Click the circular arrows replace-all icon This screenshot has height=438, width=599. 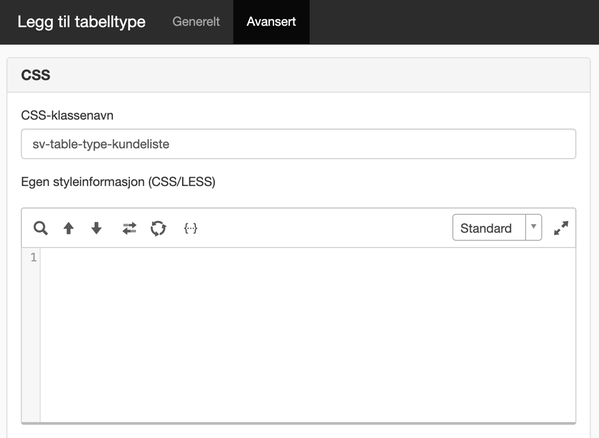158,228
